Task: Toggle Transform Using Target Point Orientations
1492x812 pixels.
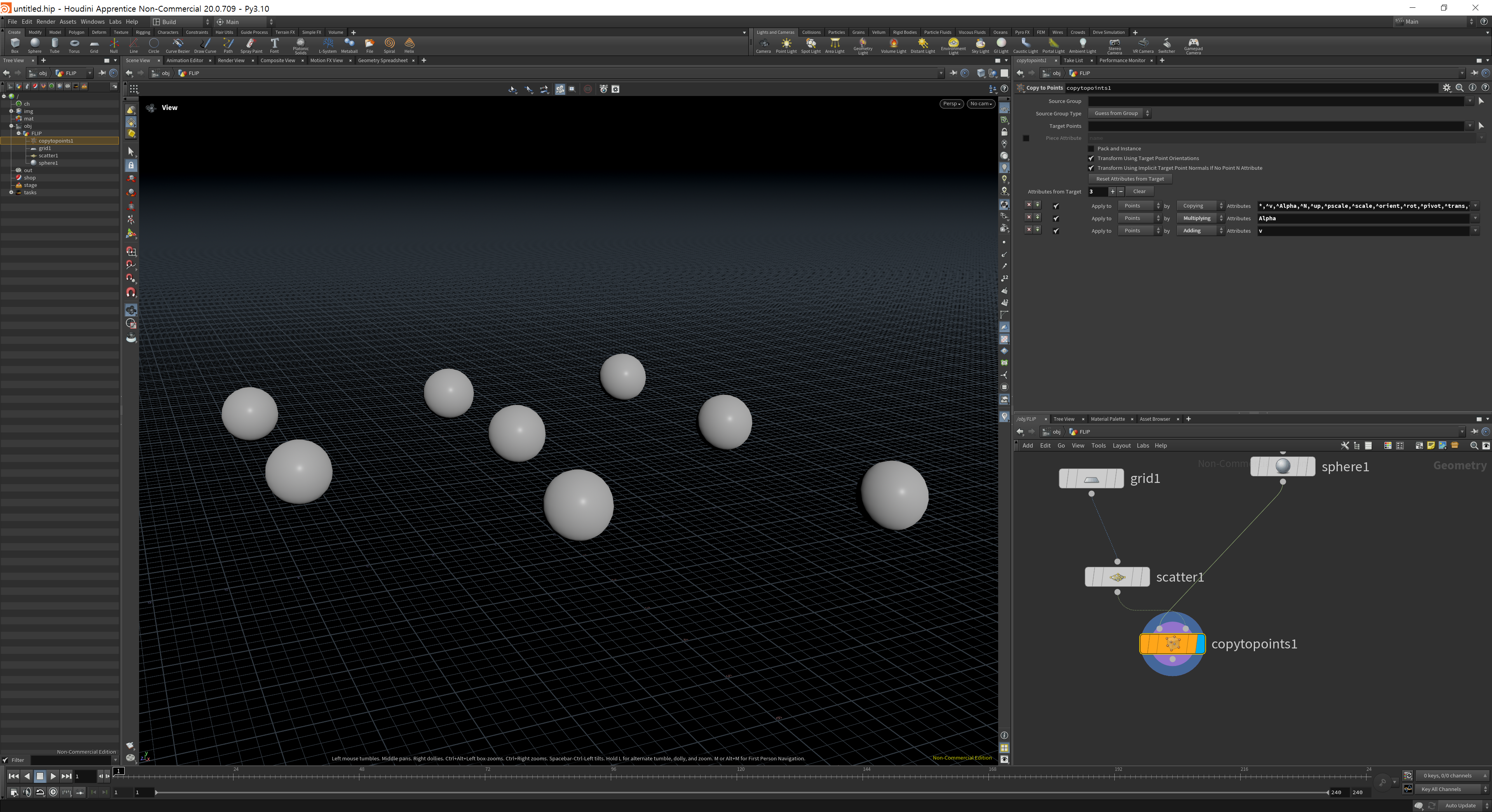Action: pos(1091,159)
